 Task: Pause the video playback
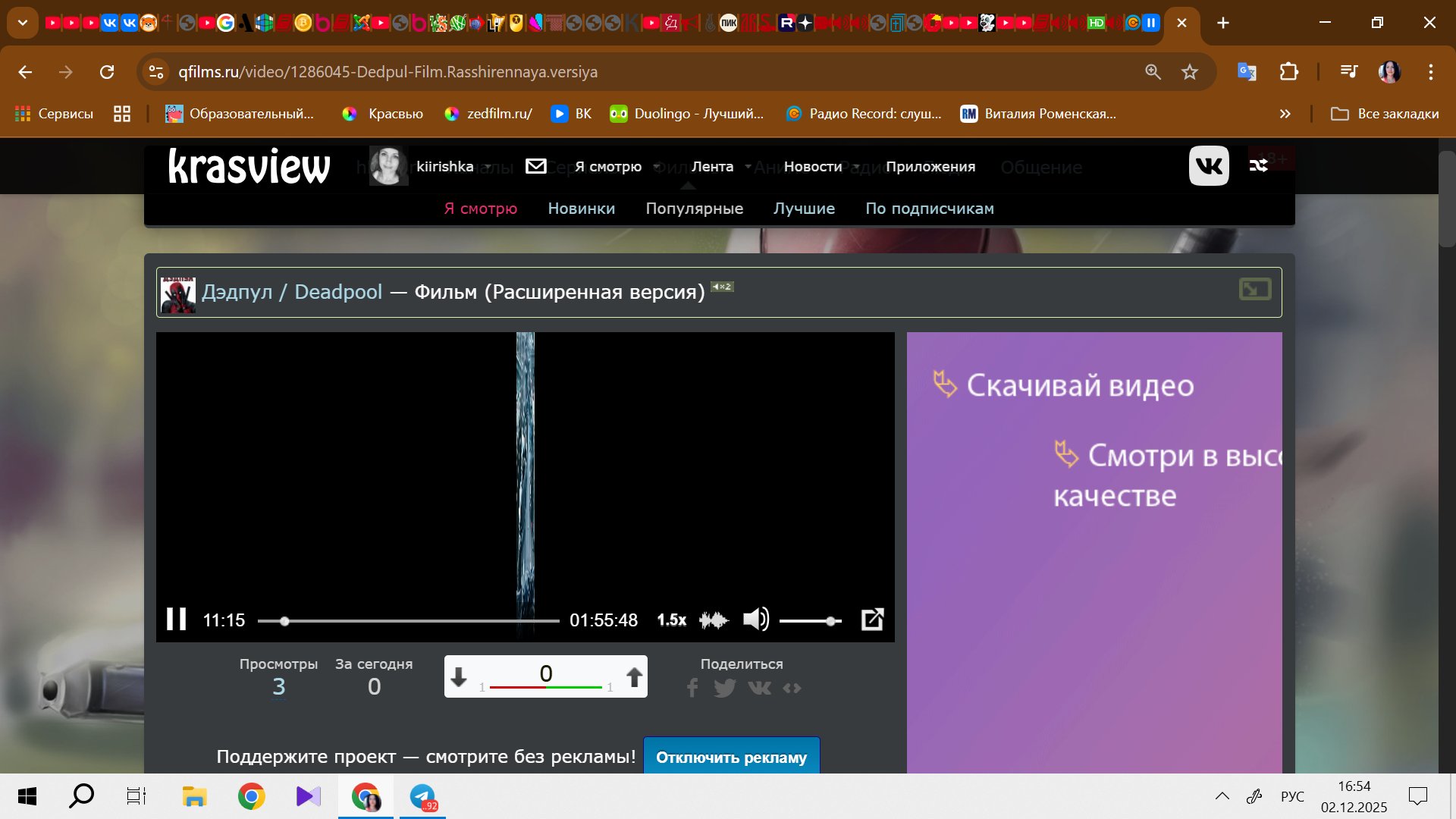click(176, 620)
